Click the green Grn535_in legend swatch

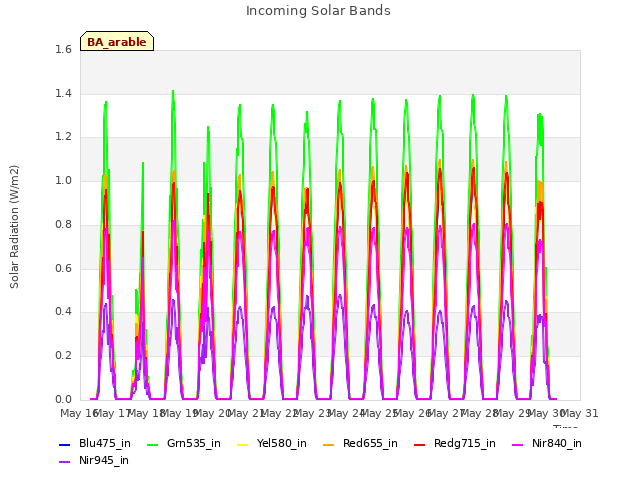pos(152,444)
